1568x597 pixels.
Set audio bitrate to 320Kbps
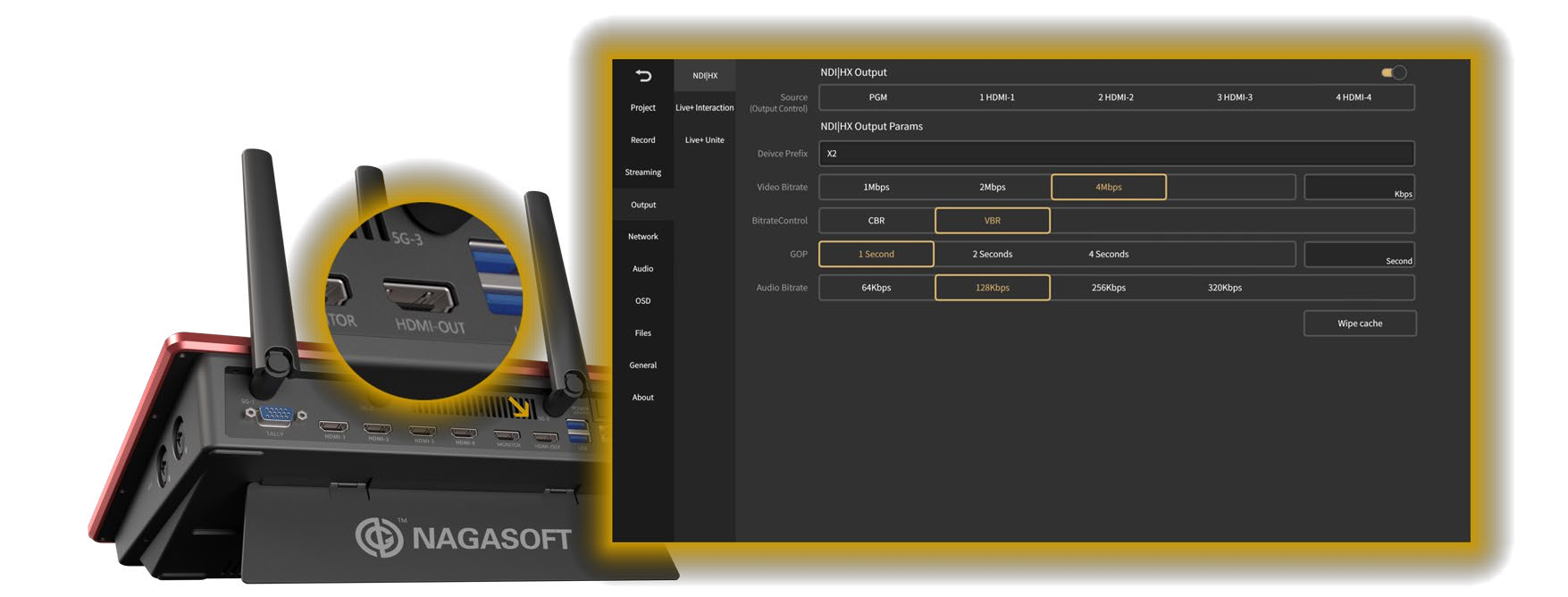tap(1225, 288)
